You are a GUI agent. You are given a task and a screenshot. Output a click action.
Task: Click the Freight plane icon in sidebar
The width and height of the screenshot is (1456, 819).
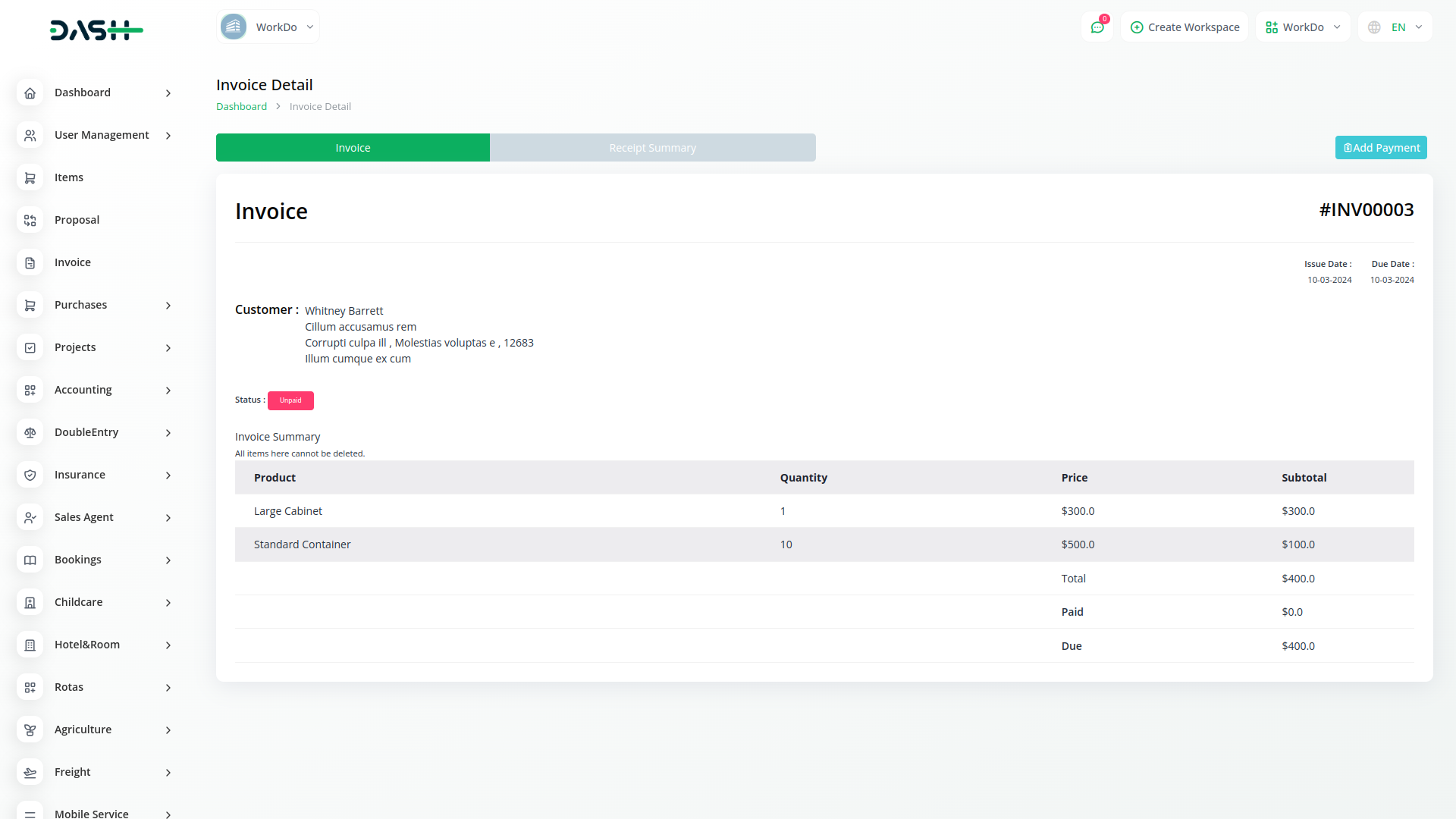tap(30, 772)
